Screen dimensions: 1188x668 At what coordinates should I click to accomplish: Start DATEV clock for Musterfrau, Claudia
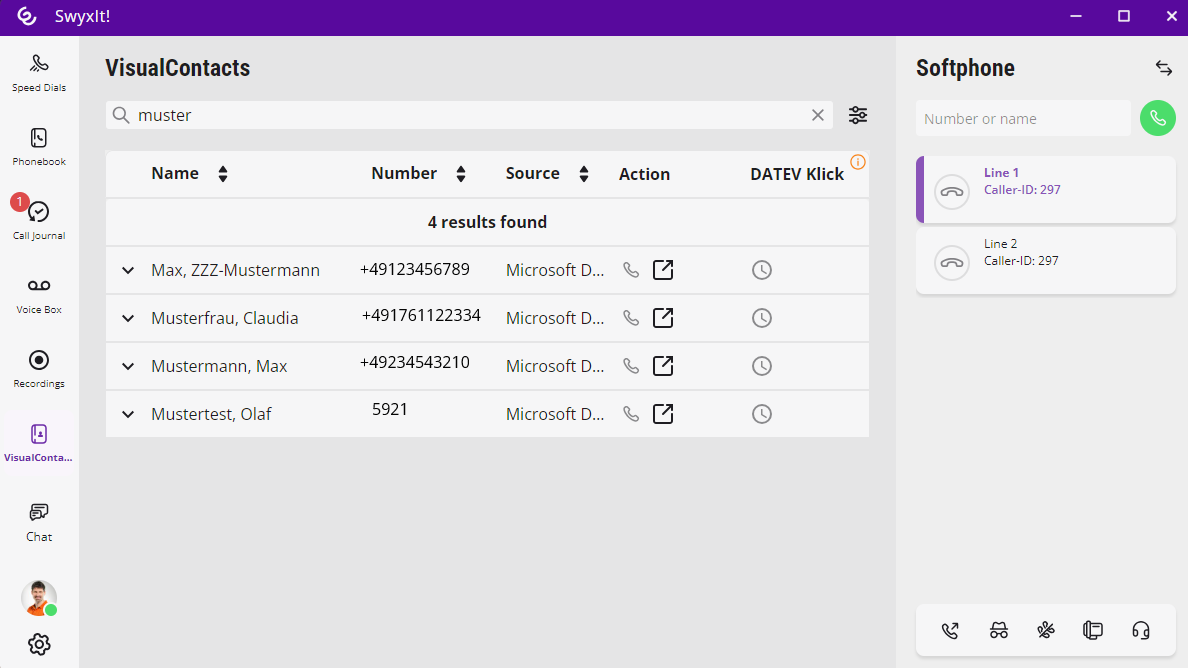761,318
